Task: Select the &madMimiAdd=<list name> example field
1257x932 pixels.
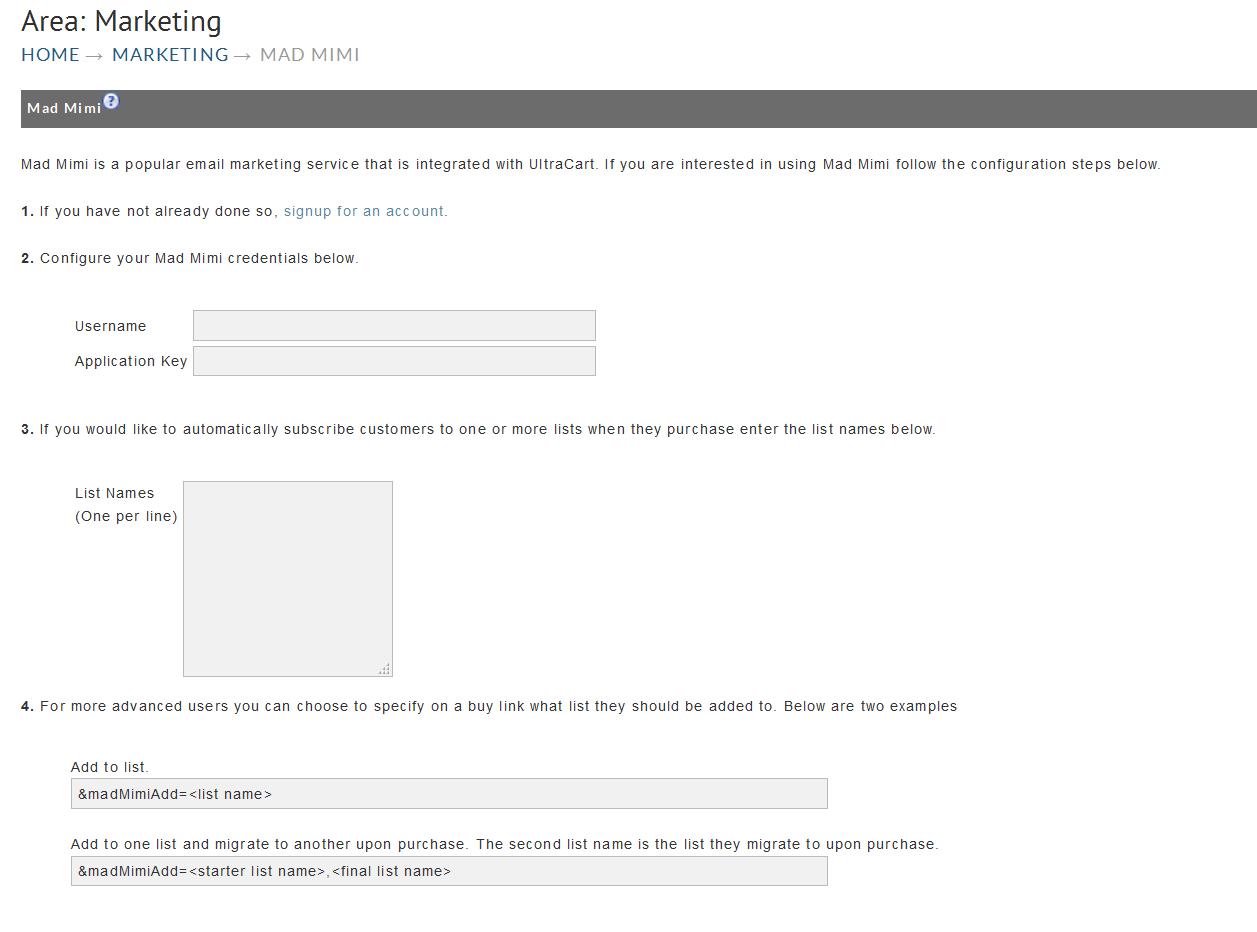Action: pyautogui.click(x=449, y=793)
